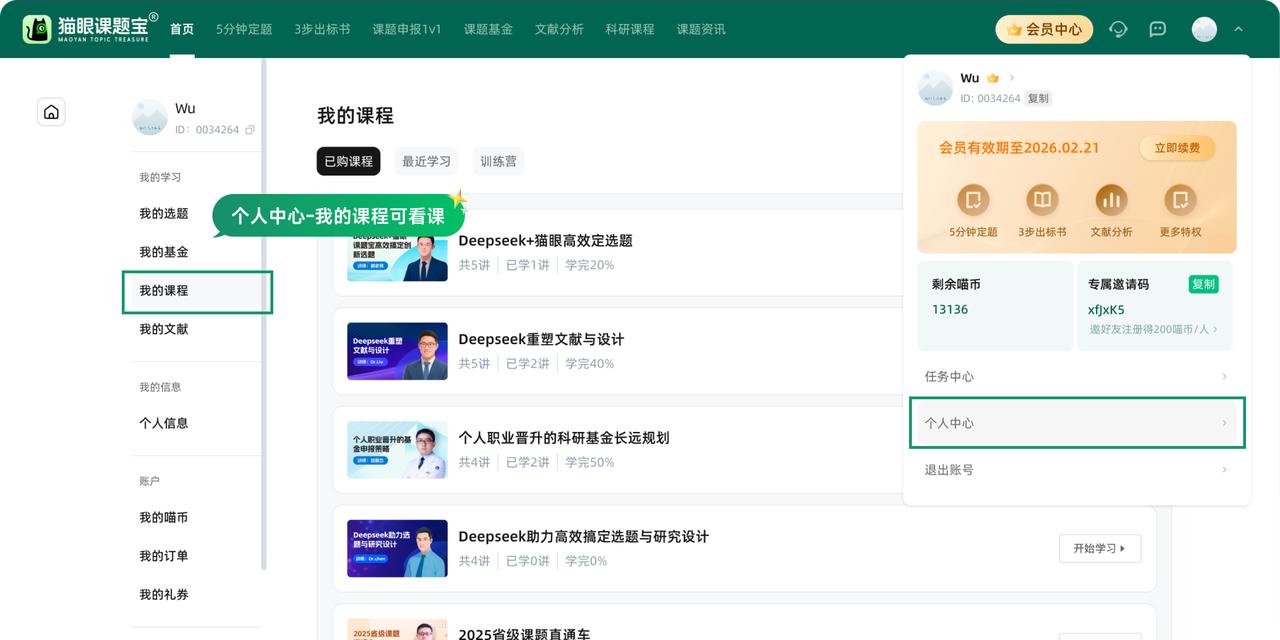Click title Deepseek+猫眼高效定选题
The height and width of the screenshot is (640, 1280).
[545, 241]
